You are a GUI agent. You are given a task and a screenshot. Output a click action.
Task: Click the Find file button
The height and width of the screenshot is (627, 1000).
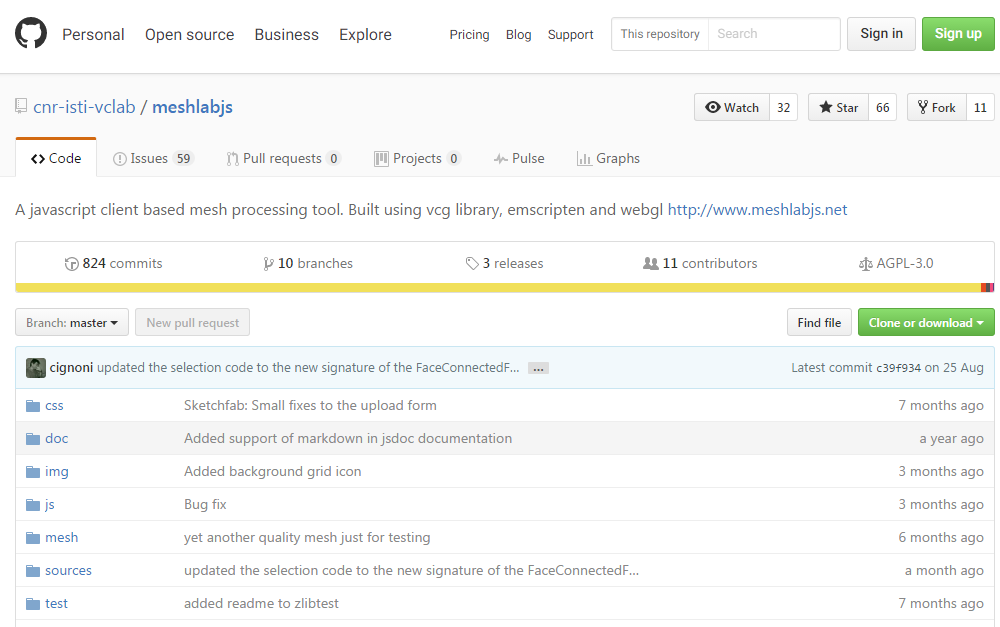819,323
